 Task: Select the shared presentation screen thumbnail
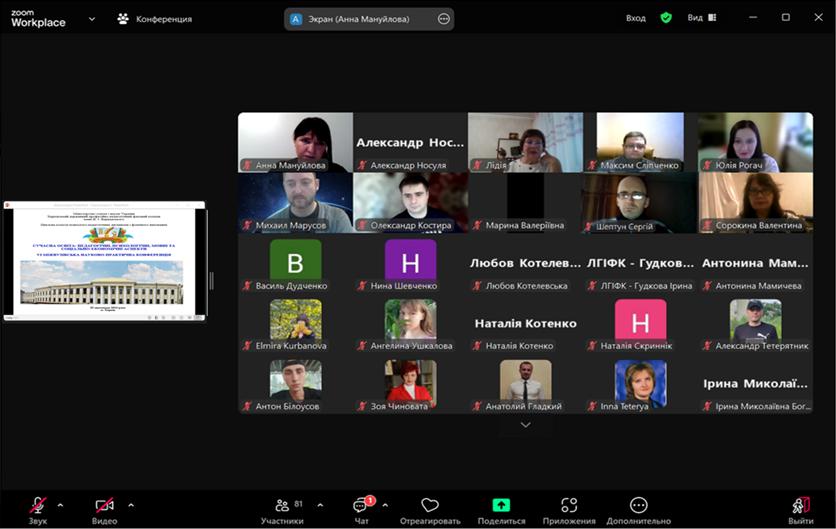coord(104,261)
